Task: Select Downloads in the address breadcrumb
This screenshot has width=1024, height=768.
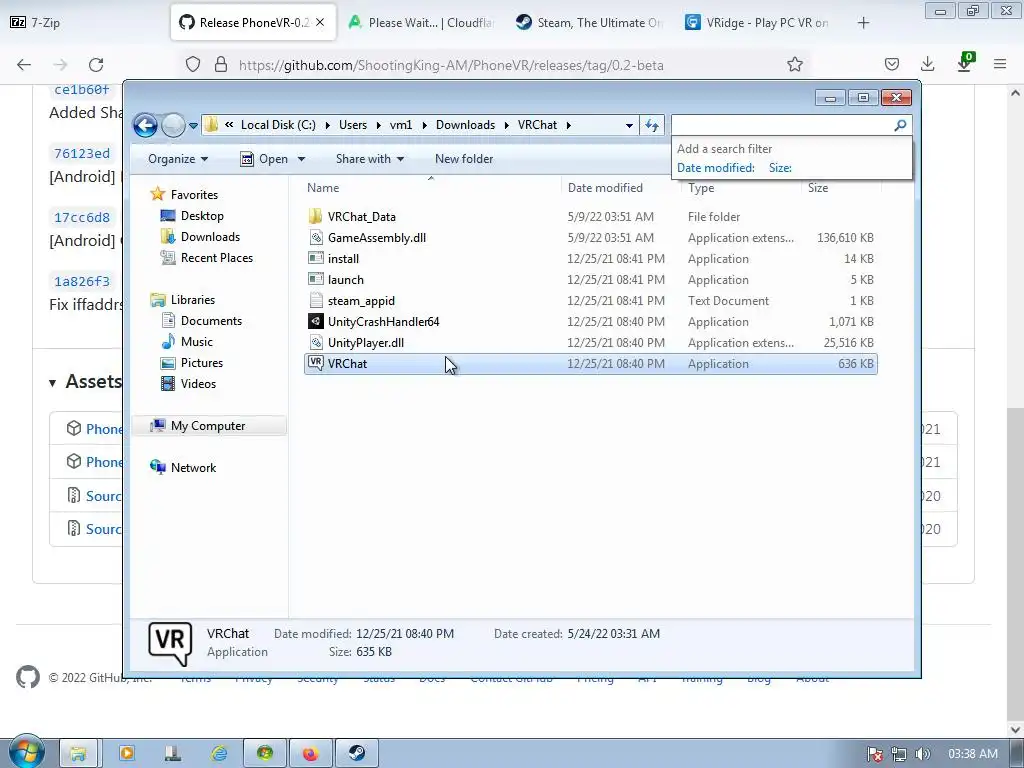Action: click(x=465, y=125)
